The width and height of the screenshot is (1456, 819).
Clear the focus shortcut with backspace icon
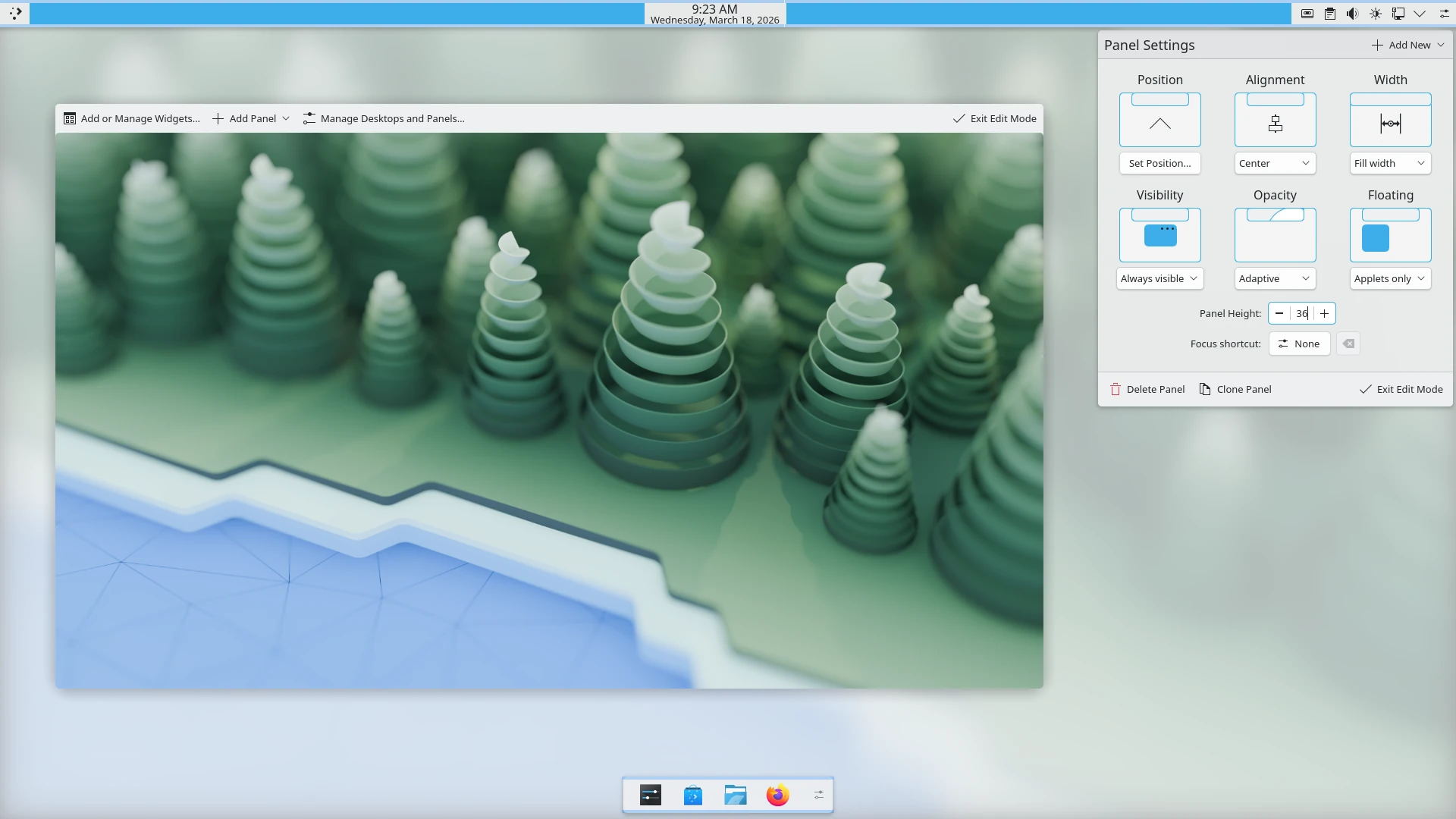click(x=1348, y=344)
